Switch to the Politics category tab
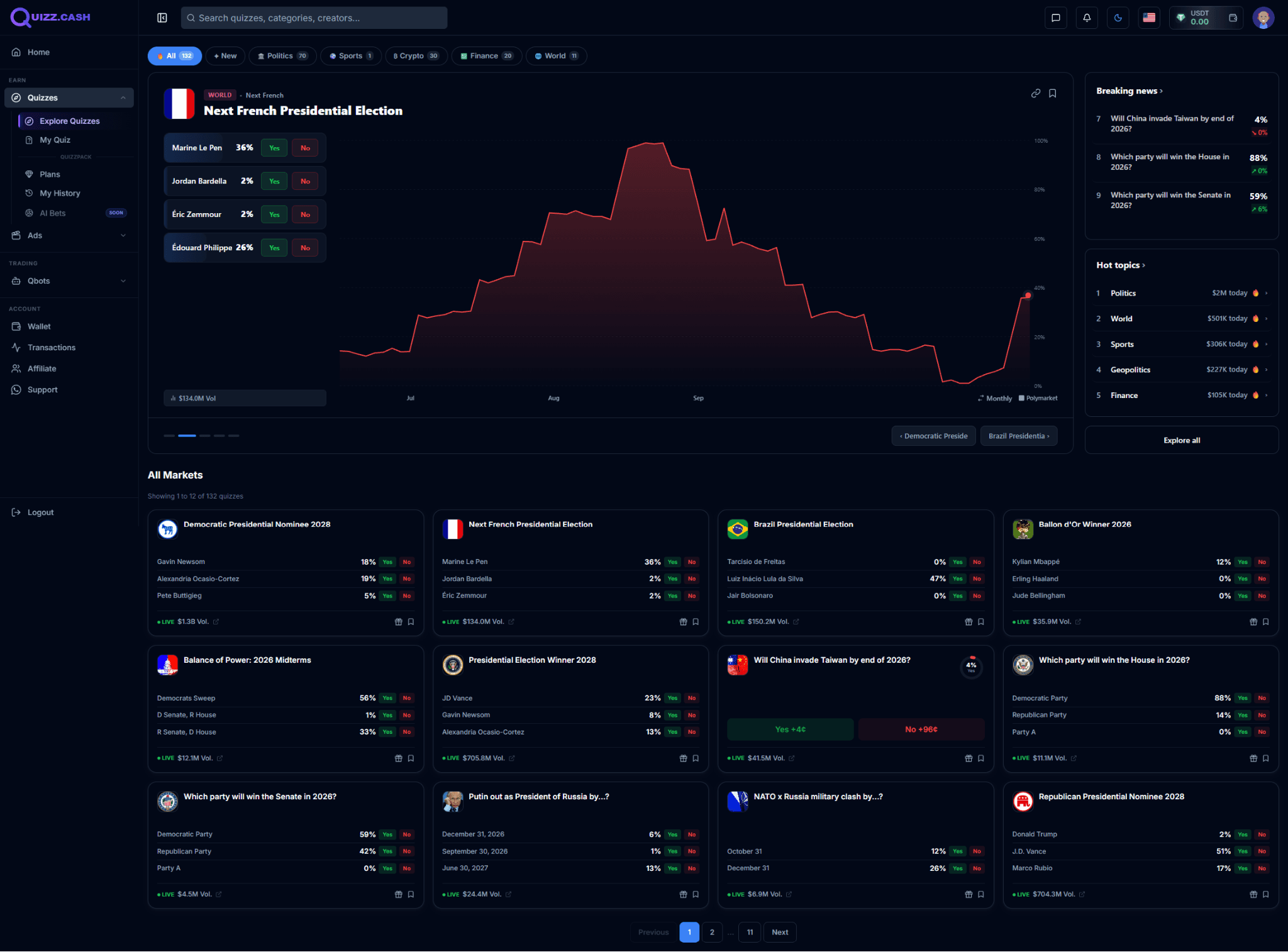Viewport: 1288px width, 952px height. click(282, 56)
